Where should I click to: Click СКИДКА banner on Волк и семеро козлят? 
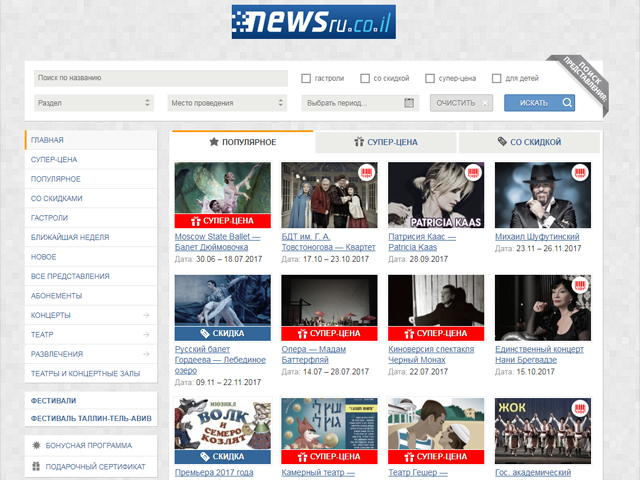tap(222, 457)
